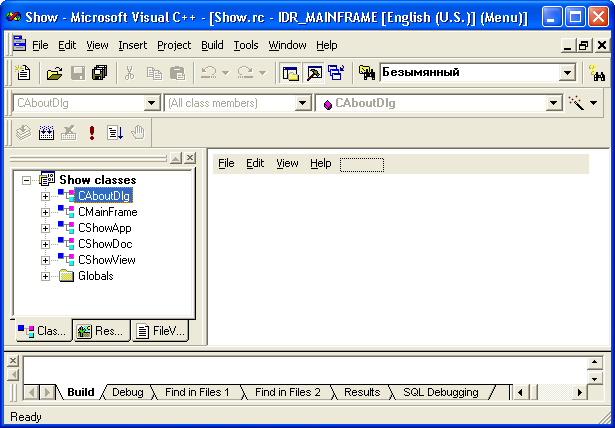The image size is (615, 428).
Task: Switch to the Debug output tab
Action: [x=127, y=392]
